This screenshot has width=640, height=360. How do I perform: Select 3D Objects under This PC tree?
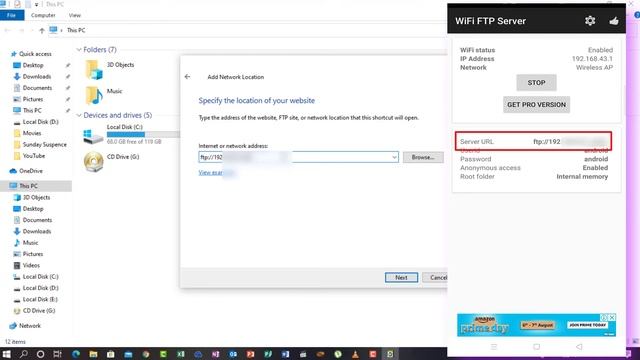tap(32, 198)
